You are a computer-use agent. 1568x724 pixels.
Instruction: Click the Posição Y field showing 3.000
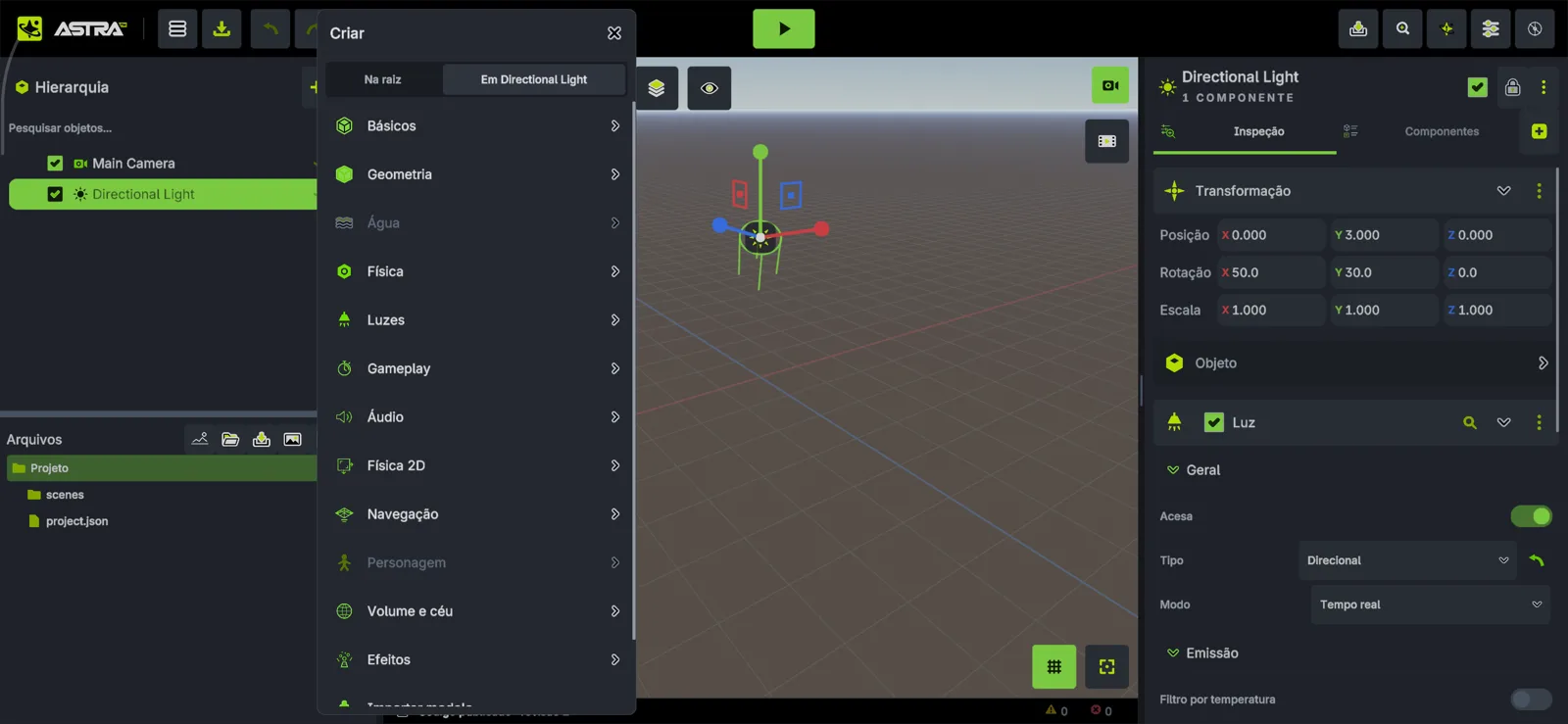click(1384, 235)
